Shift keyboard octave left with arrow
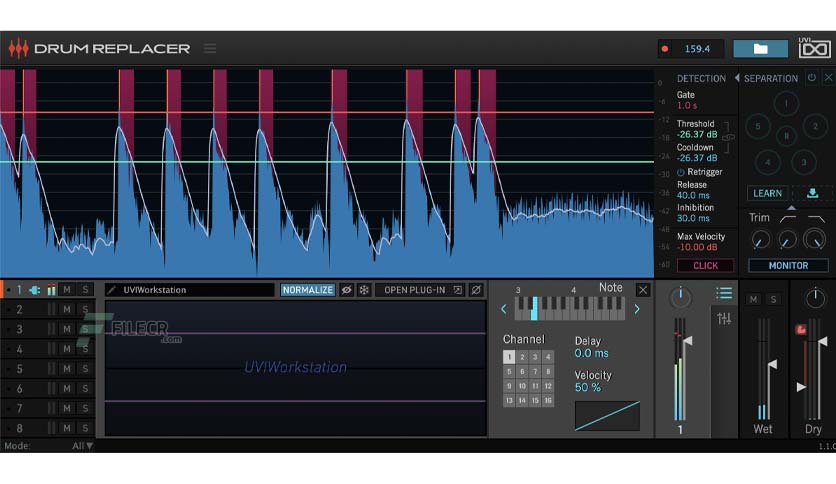836x484 pixels. click(504, 309)
